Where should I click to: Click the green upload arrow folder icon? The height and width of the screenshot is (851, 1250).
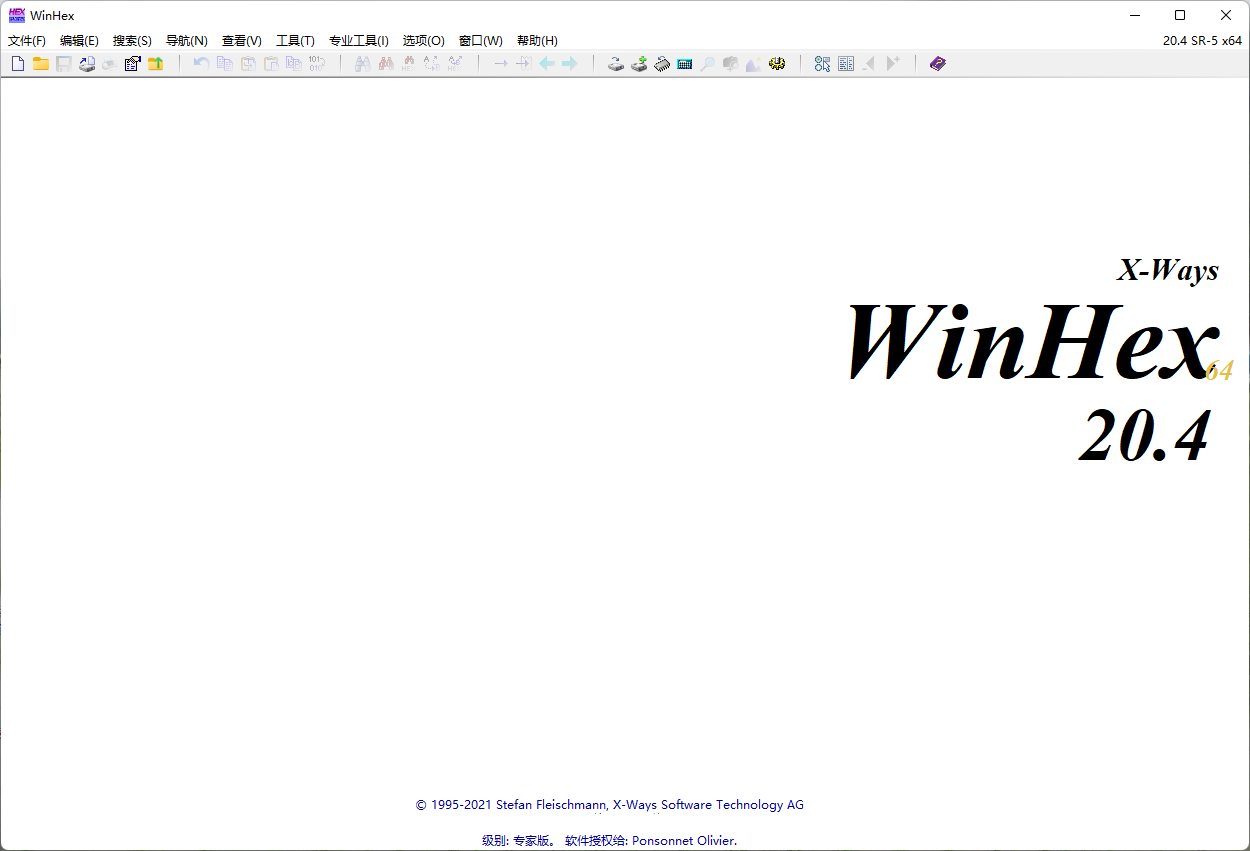pos(155,63)
